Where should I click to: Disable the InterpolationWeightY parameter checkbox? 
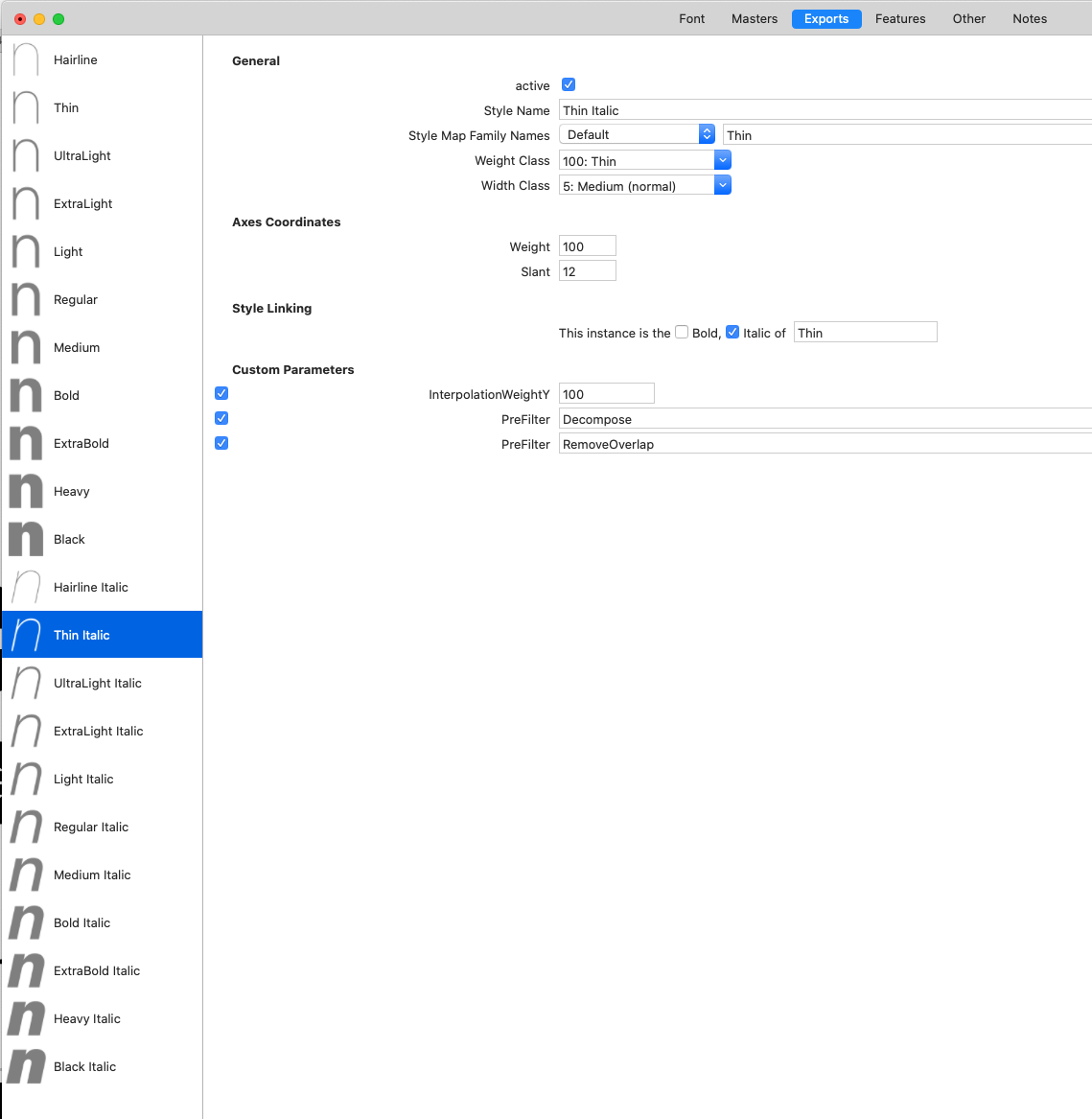pos(221,393)
